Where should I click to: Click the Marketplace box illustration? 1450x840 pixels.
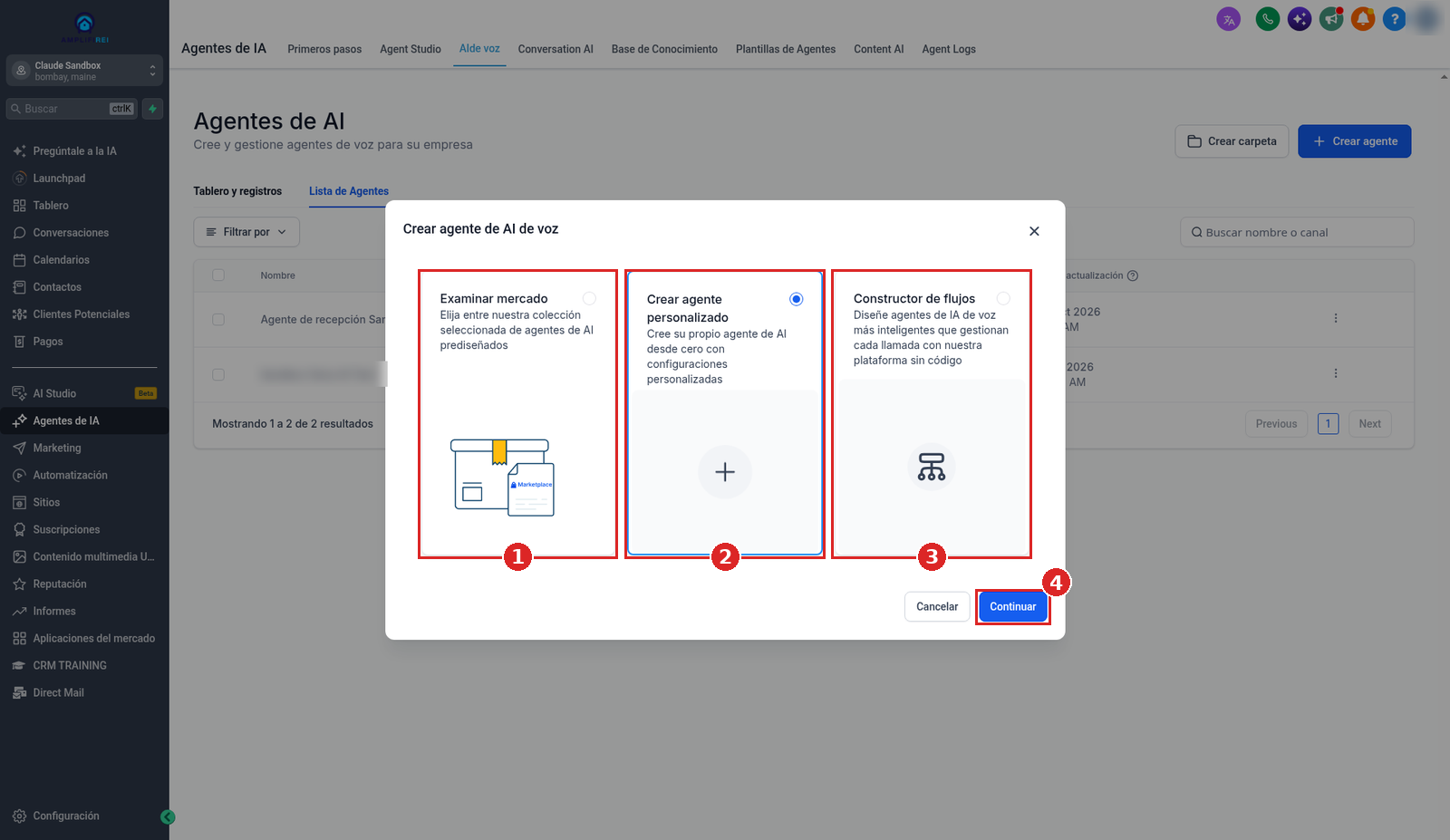(x=503, y=478)
